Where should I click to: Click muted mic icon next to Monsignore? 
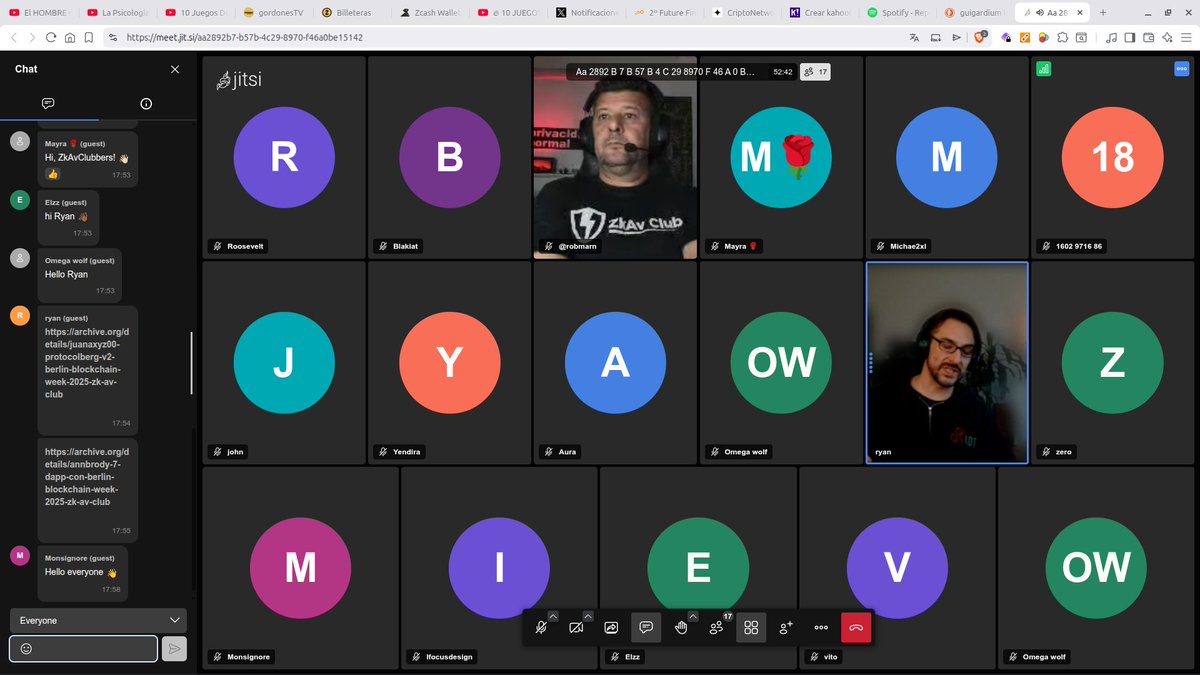216,657
